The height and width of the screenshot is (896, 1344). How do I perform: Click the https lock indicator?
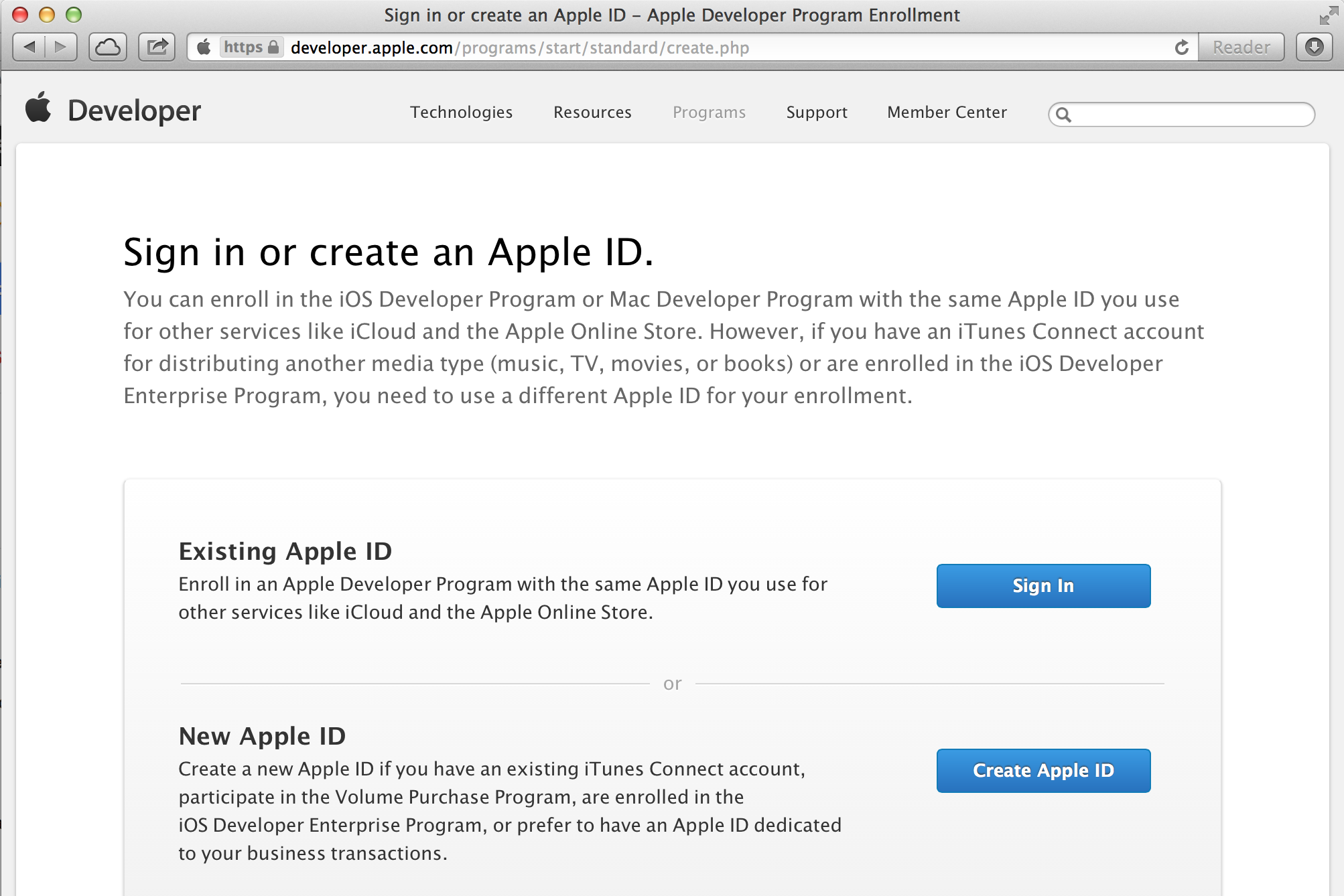(x=251, y=47)
